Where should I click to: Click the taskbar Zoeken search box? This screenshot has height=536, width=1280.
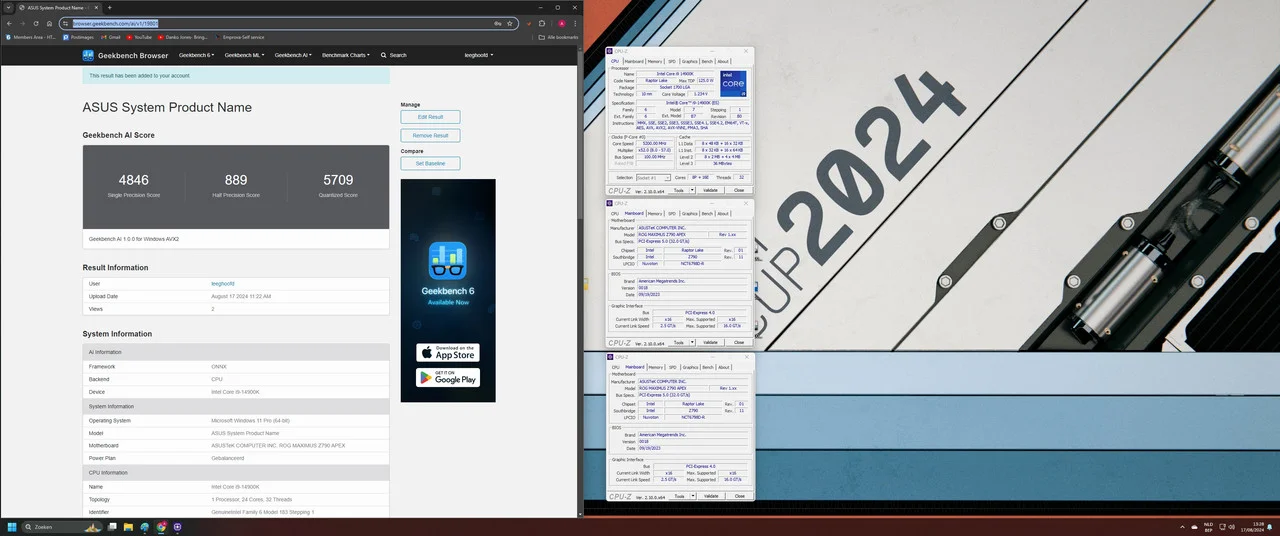click(62, 527)
